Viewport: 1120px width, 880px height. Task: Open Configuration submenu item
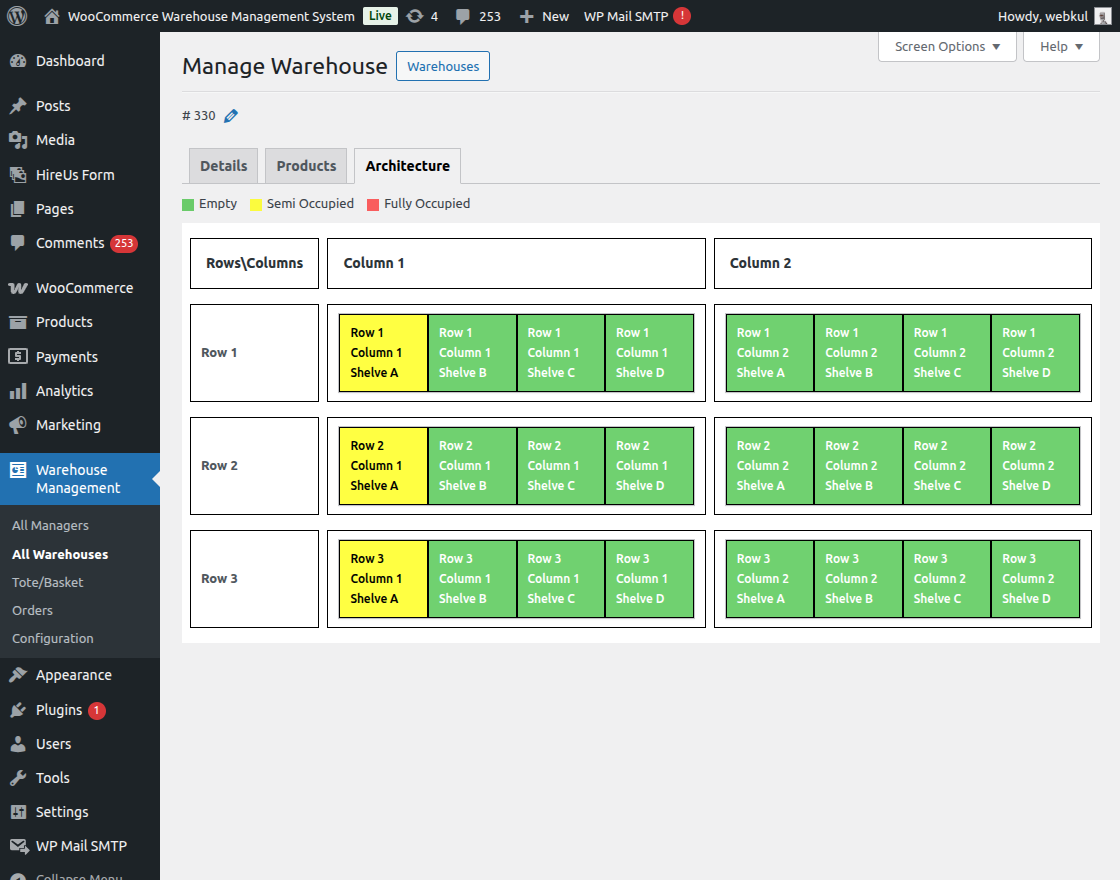(x=52, y=639)
